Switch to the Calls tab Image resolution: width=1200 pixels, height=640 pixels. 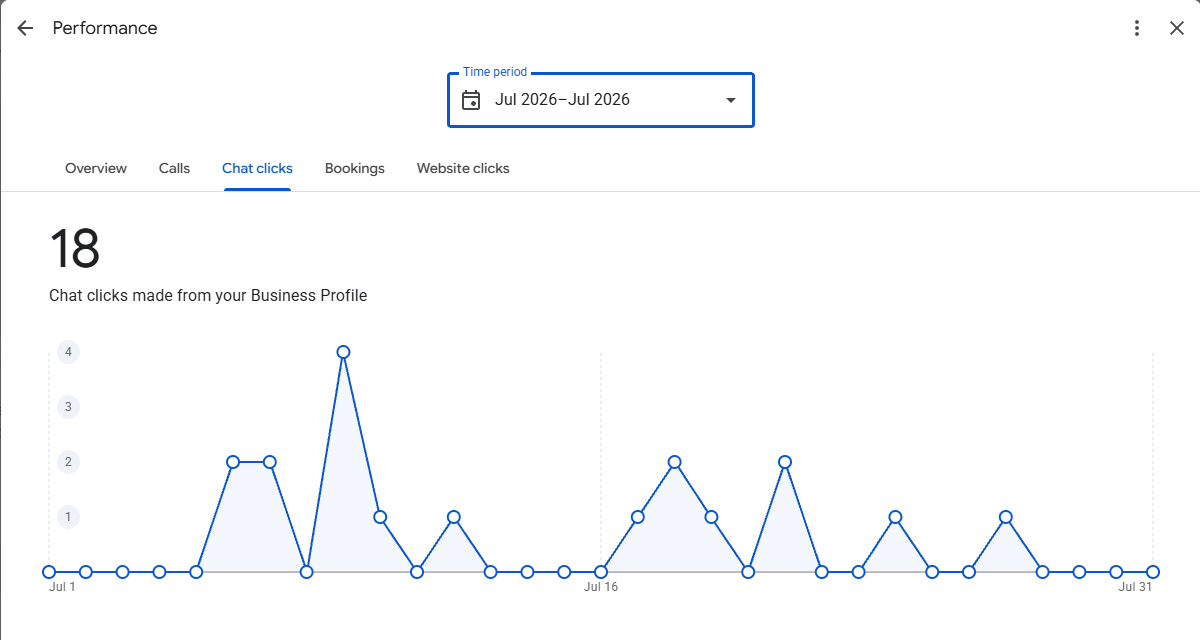click(174, 168)
